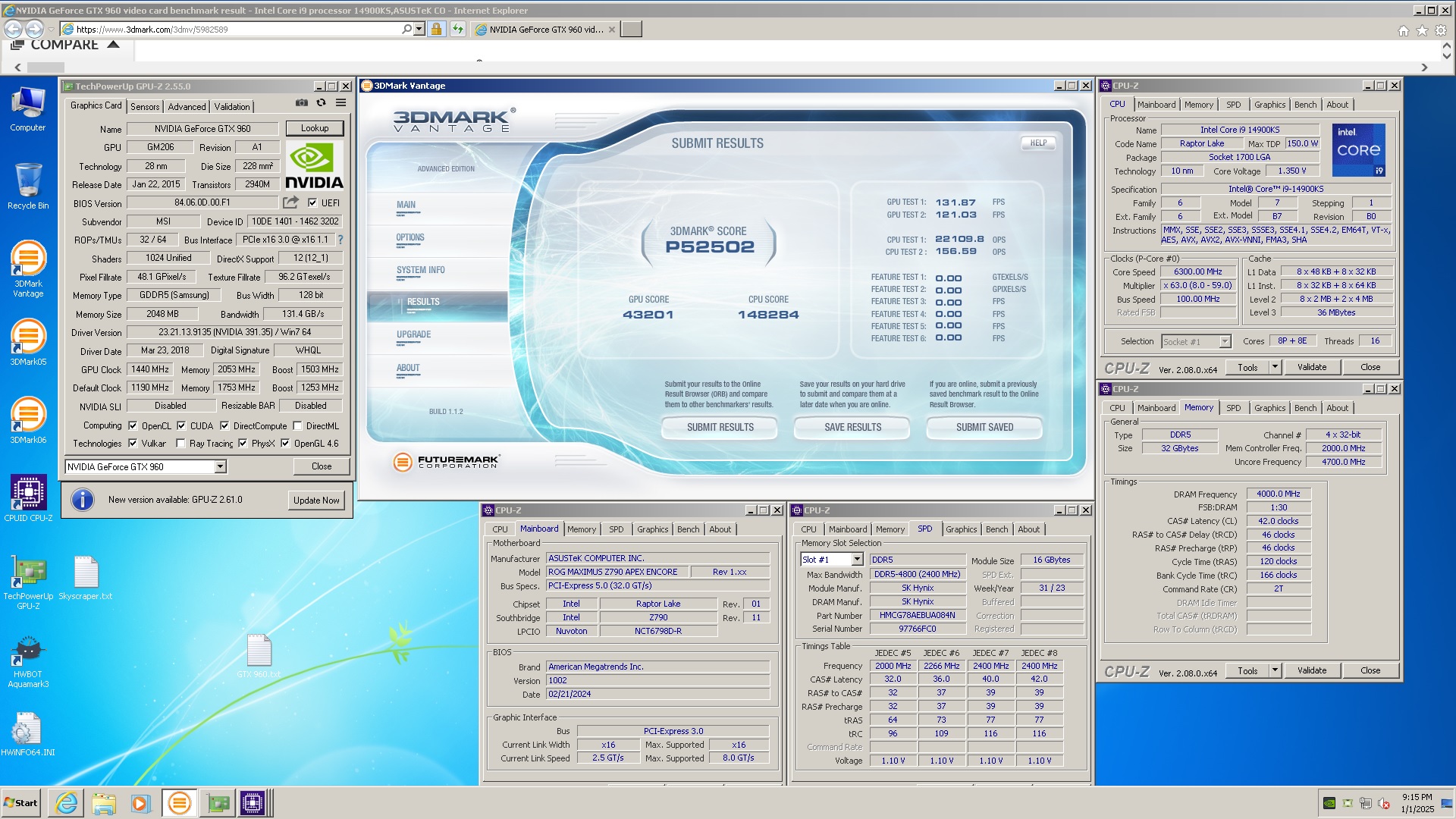Toggle UEFI checkbox in GPU-Z

coord(312,202)
